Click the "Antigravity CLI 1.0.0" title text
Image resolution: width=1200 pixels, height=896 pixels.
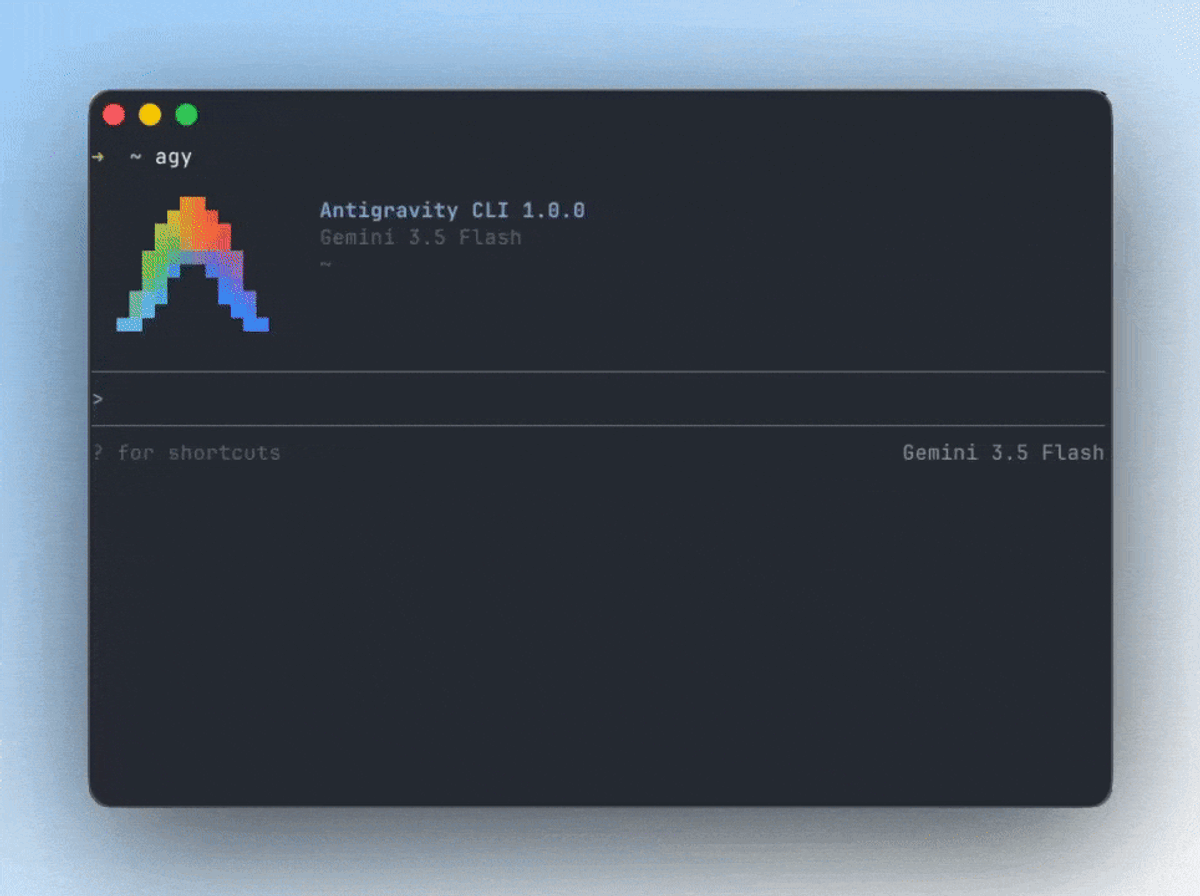pyautogui.click(x=452, y=211)
